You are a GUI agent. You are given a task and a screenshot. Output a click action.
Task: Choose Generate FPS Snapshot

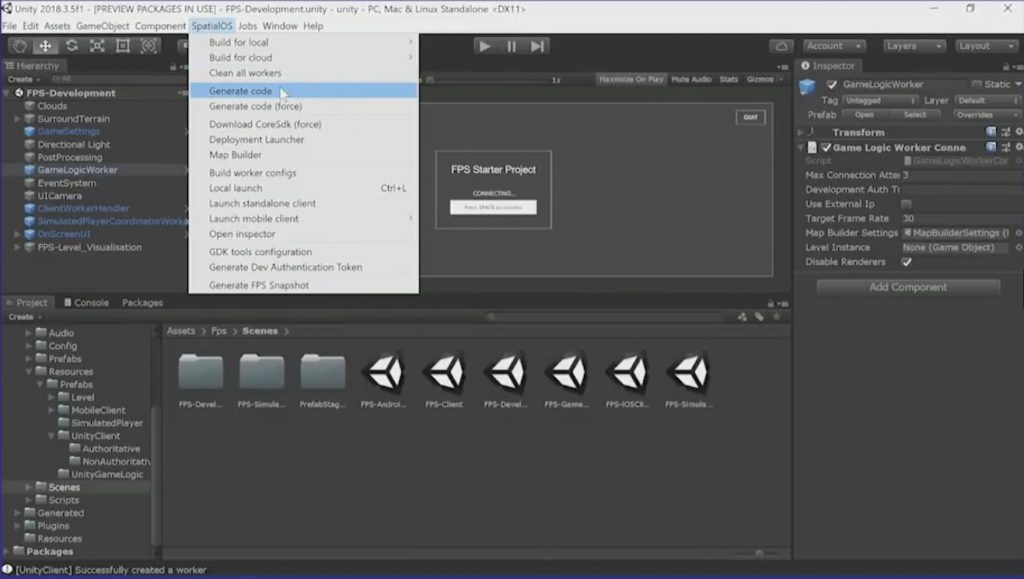coord(303,285)
